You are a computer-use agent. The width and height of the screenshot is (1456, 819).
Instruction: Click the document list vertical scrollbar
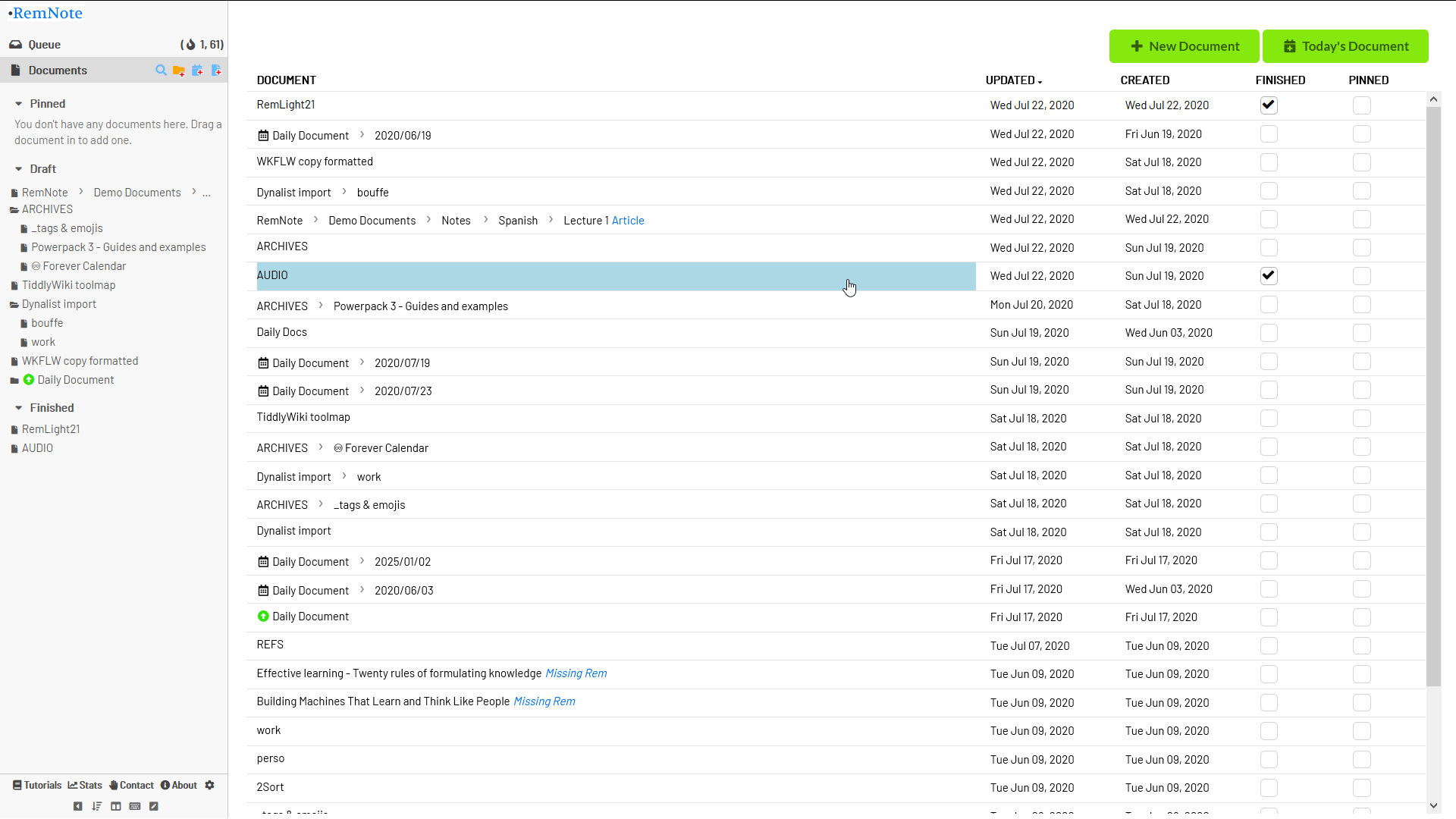(1433, 397)
